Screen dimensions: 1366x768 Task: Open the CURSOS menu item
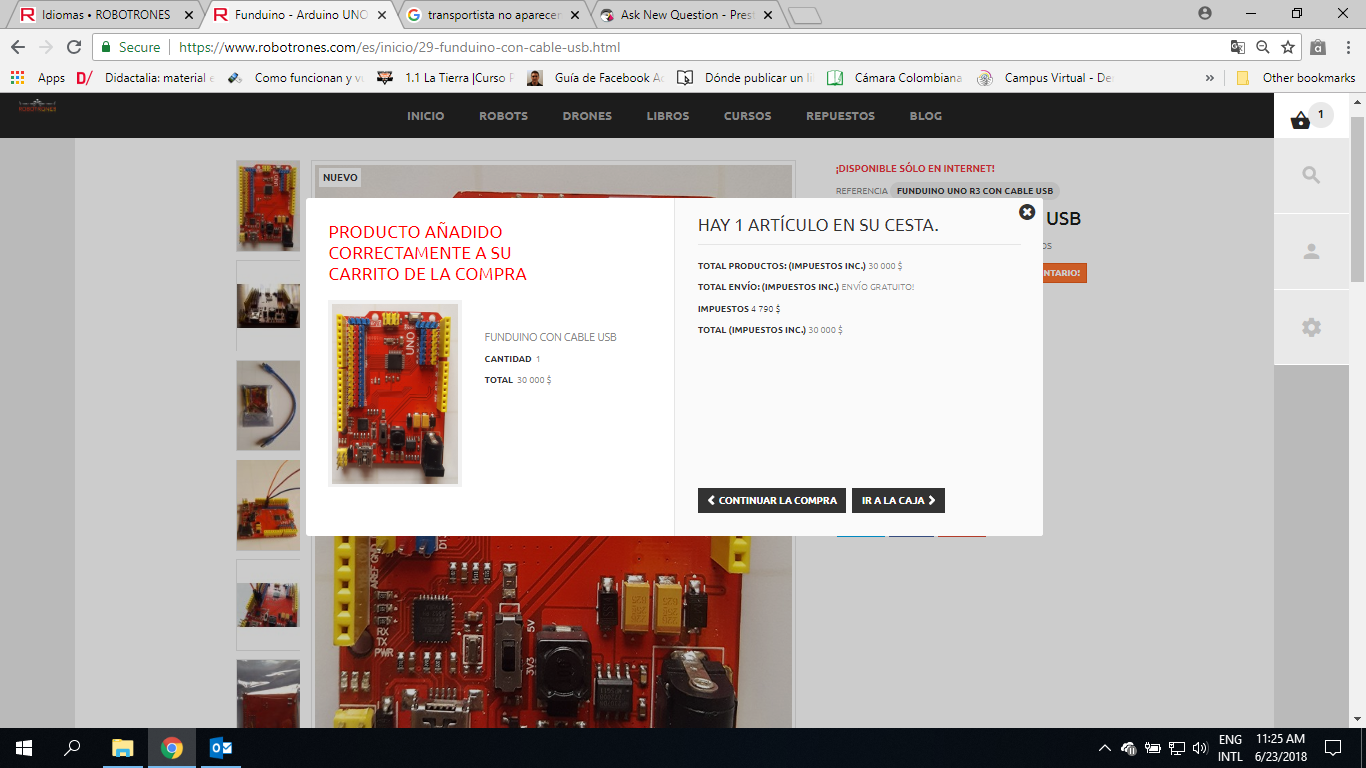pyautogui.click(x=748, y=116)
